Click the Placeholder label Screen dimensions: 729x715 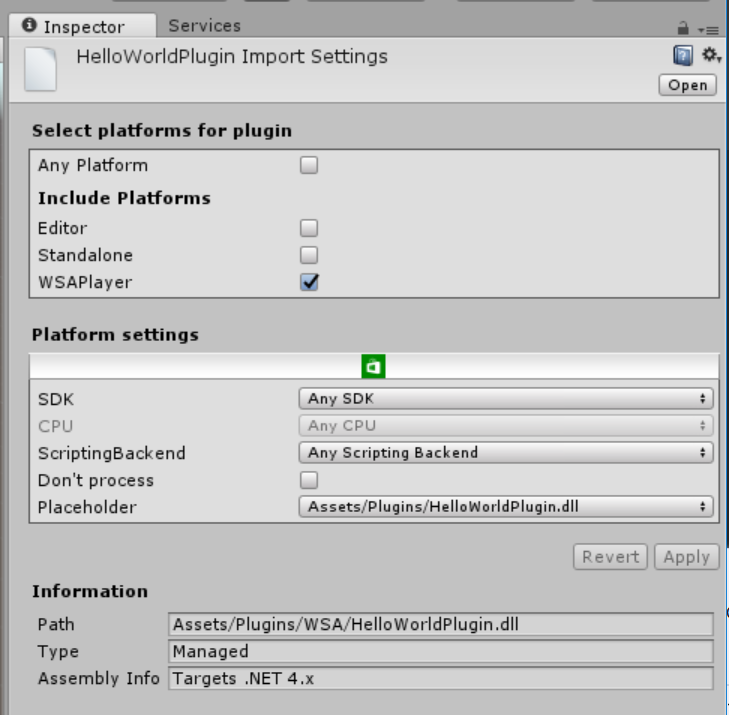point(87,507)
